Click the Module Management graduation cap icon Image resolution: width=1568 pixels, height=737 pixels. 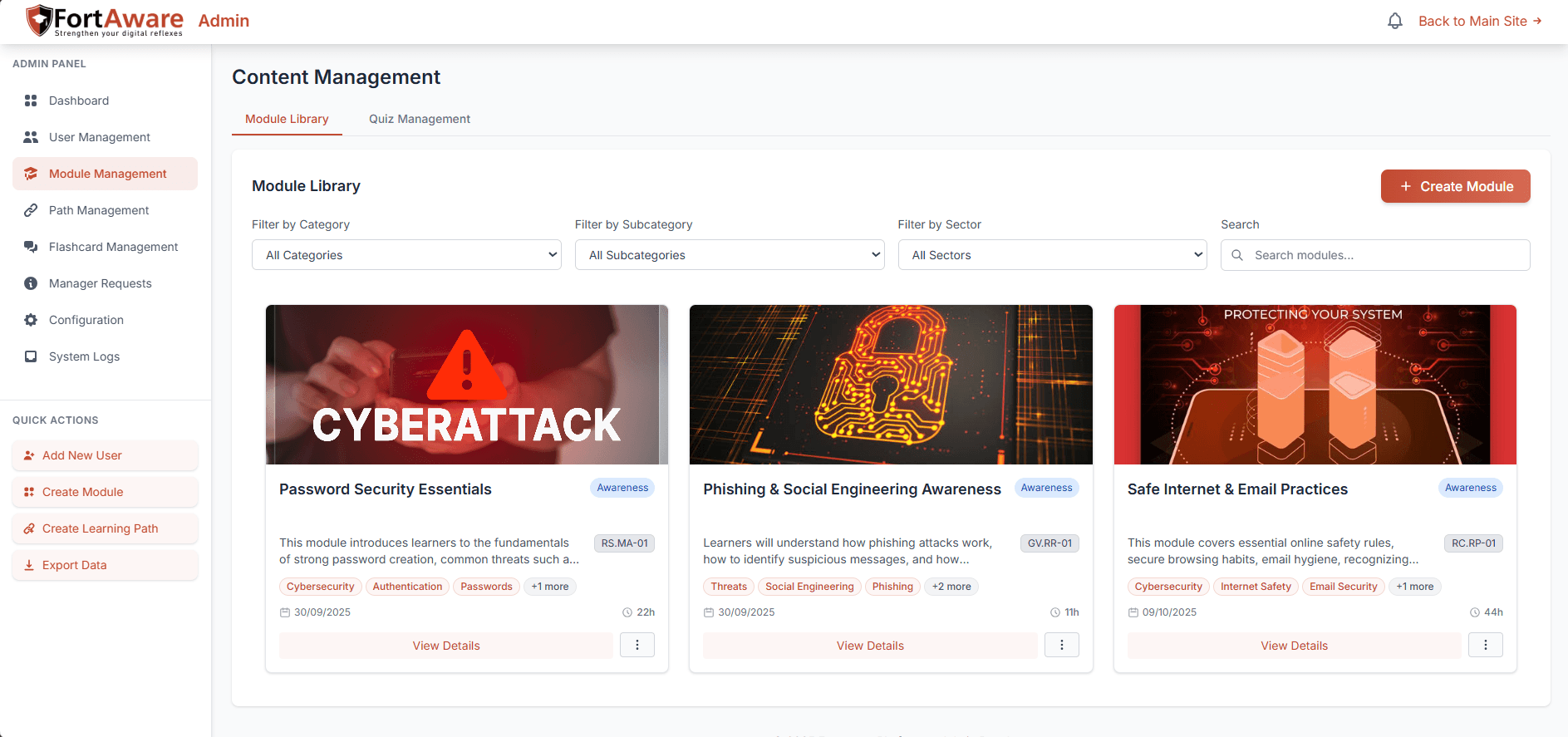pyautogui.click(x=31, y=174)
